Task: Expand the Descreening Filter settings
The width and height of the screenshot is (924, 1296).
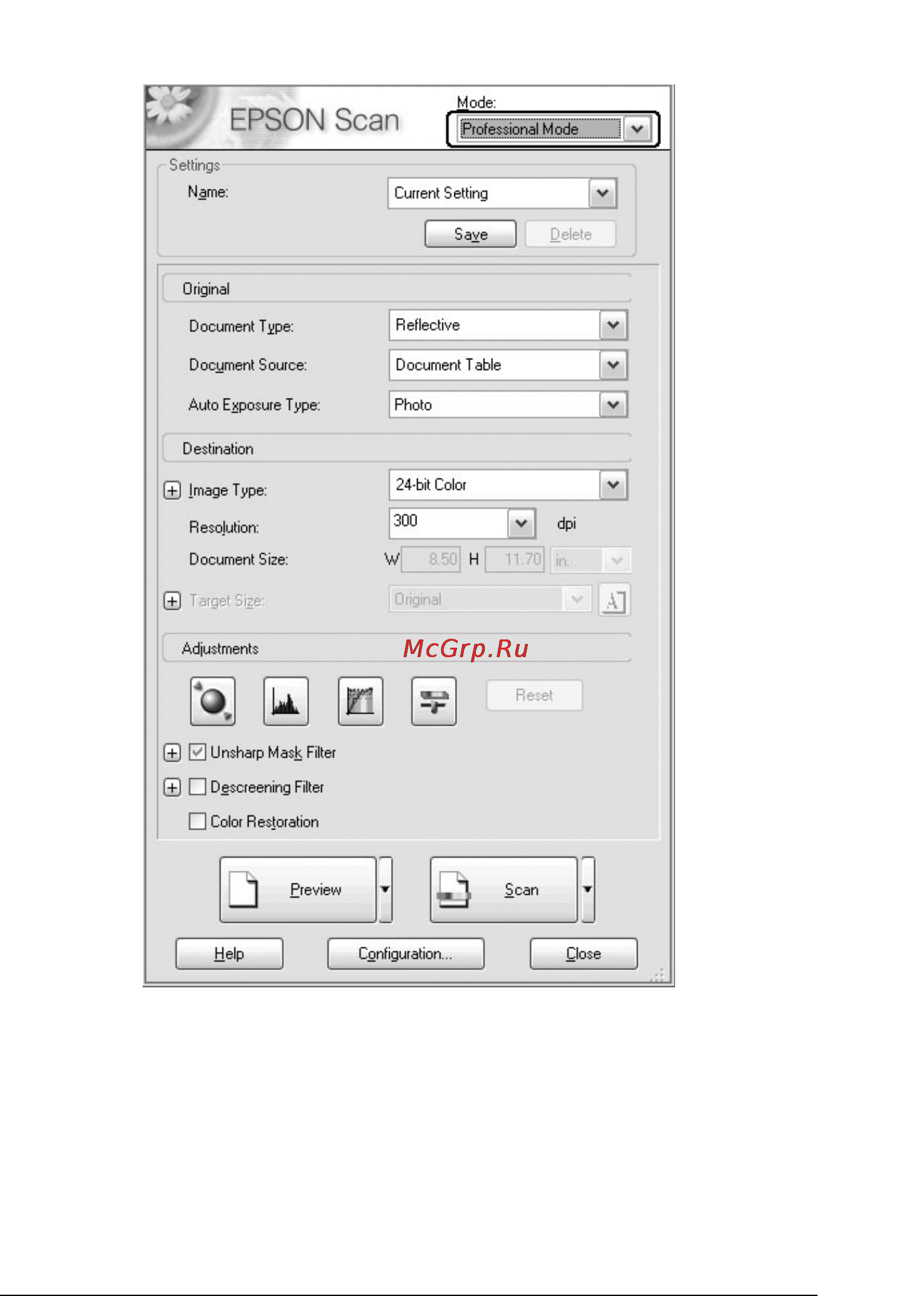Action: [x=172, y=788]
